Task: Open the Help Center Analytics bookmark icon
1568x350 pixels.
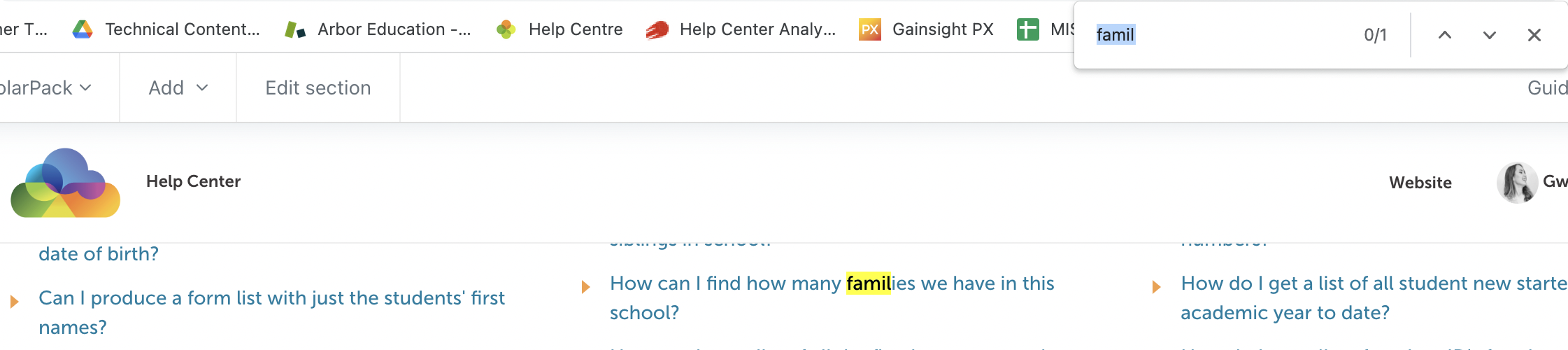Action: 657,29
